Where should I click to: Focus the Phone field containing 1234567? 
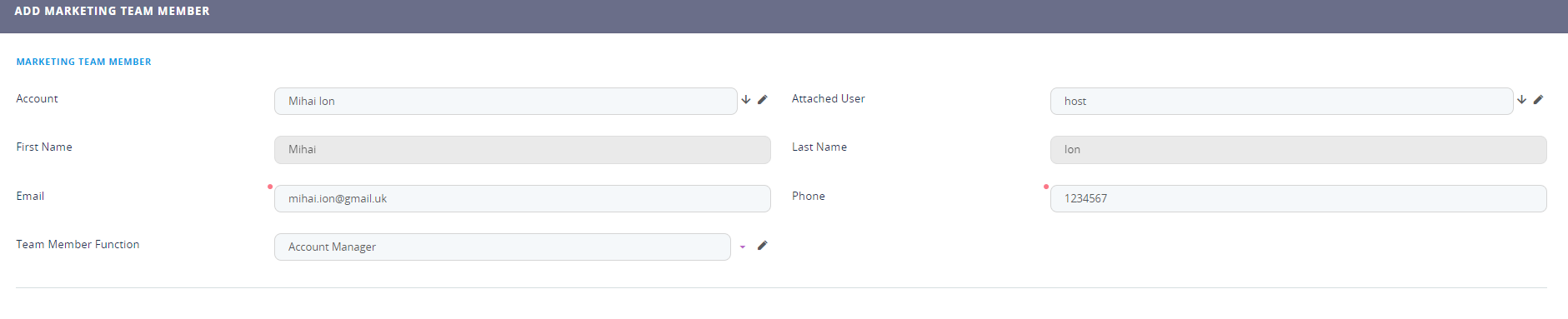pos(1299,198)
